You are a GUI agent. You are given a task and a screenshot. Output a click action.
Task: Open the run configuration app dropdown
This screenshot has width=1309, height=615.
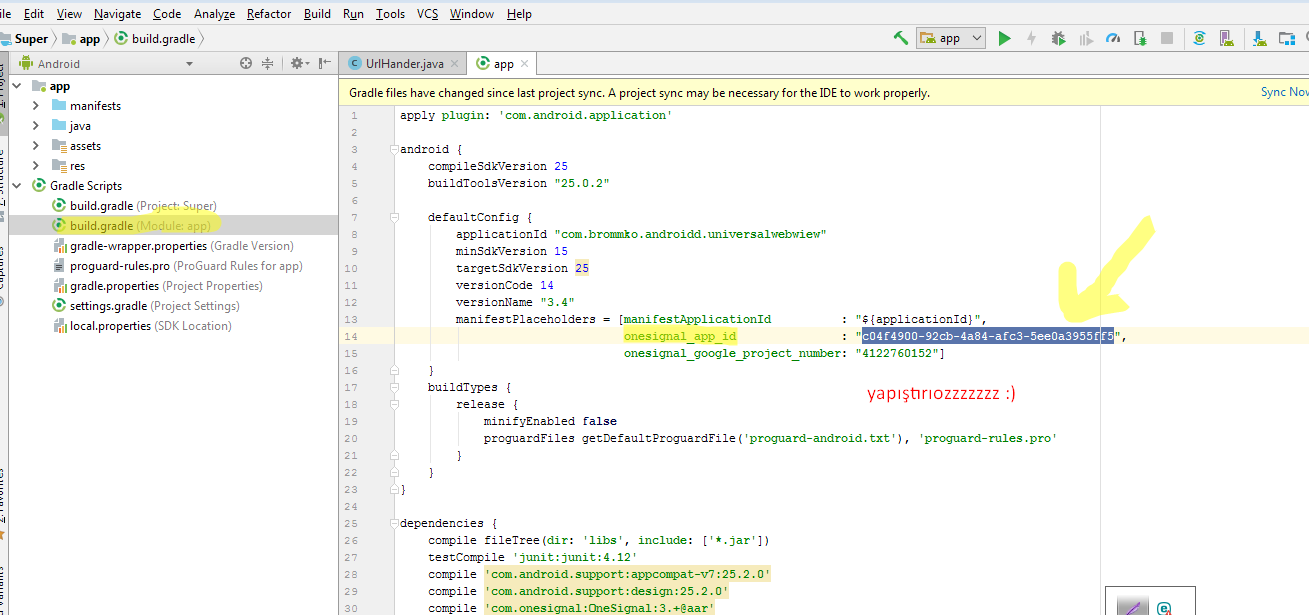click(951, 38)
